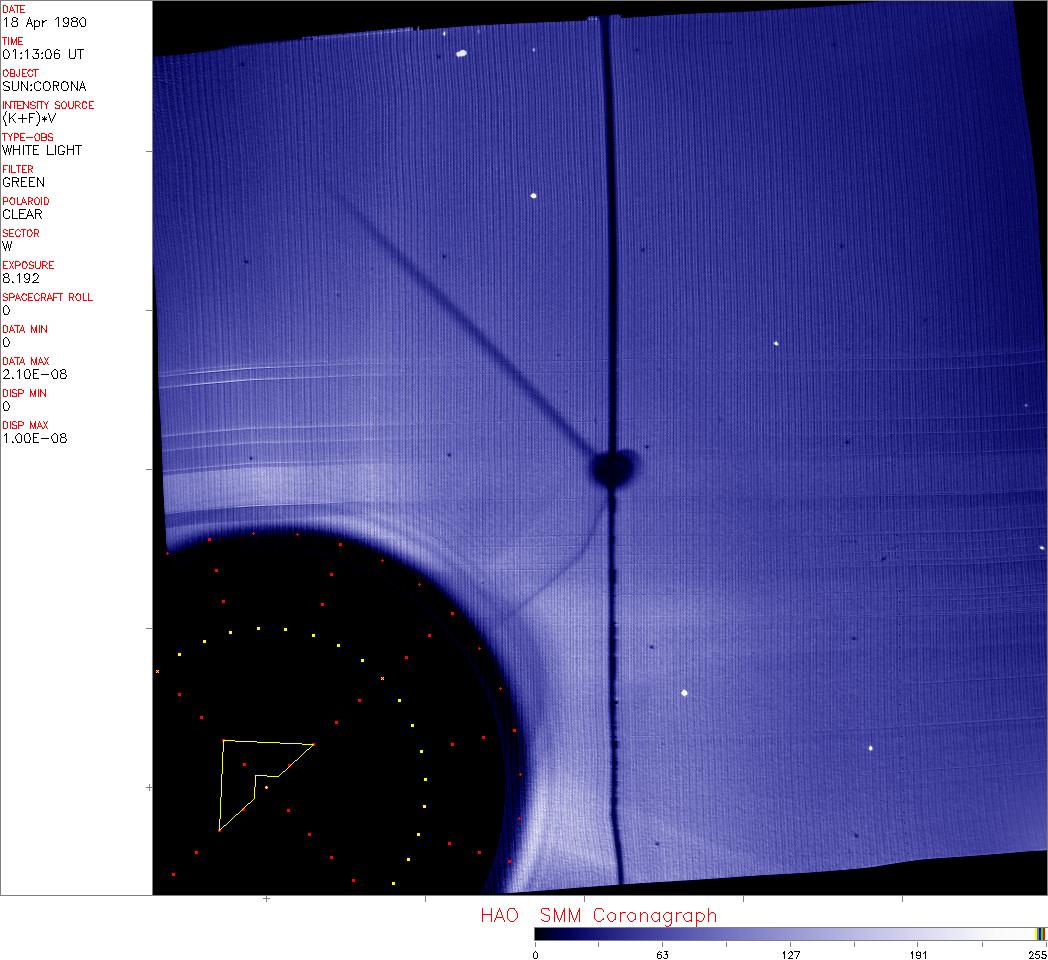Click the GREEN filter value
The width and height of the screenshot is (1048, 960).
click(23, 182)
